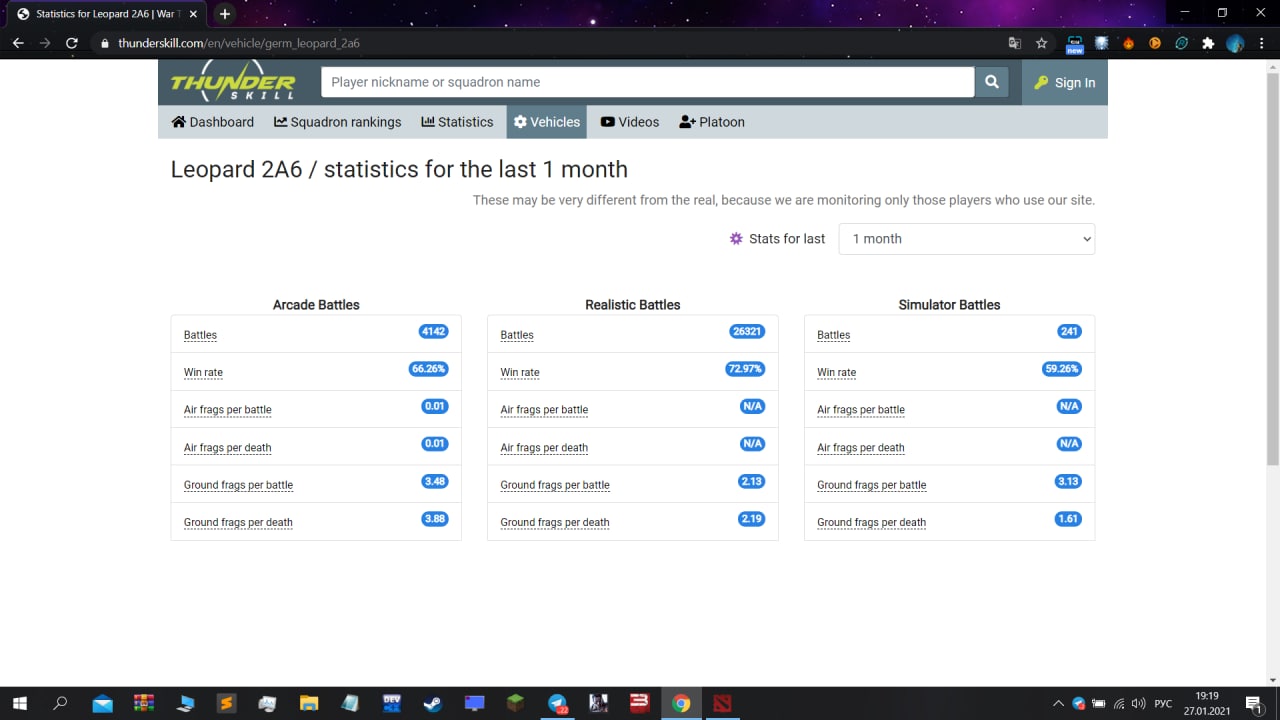Image resolution: width=1280 pixels, height=720 pixels.
Task: Open Dota 2 from the taskbar
Action: click(722, 703)
